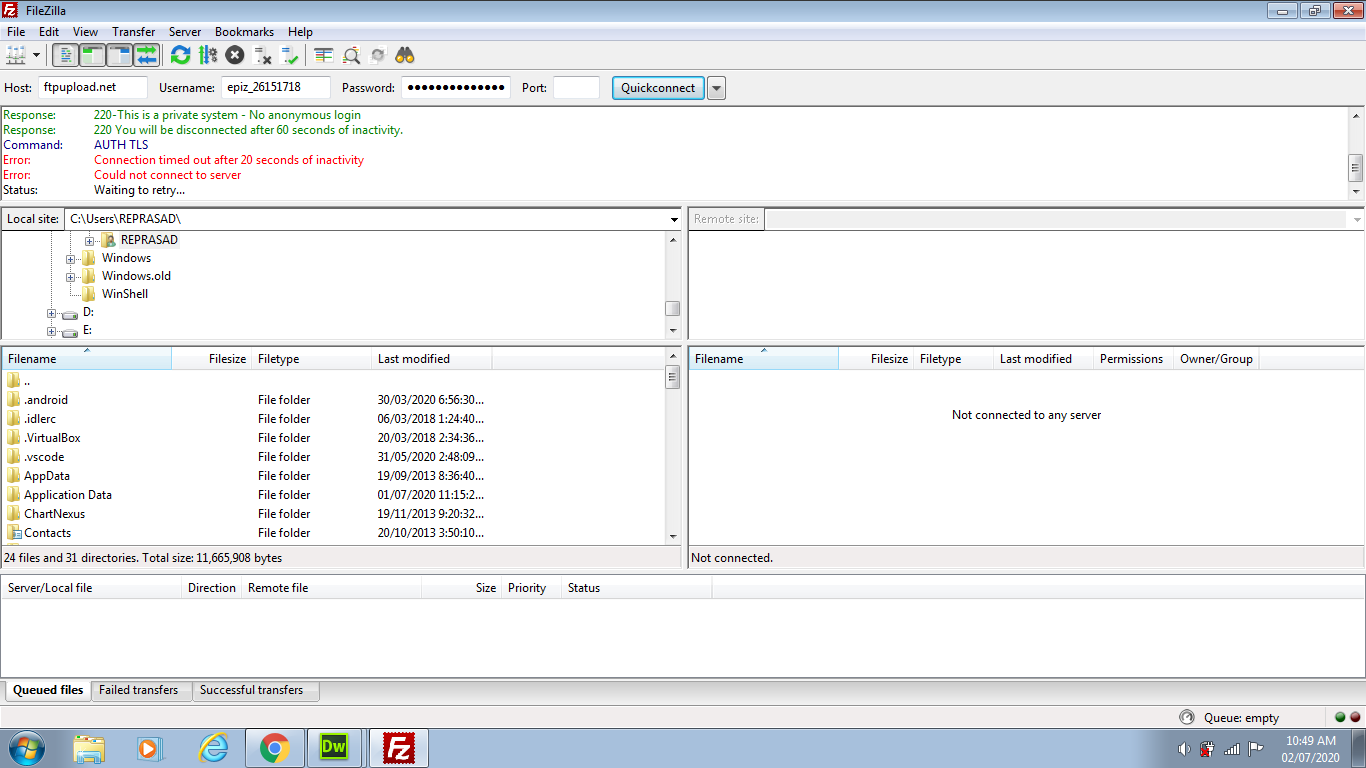This screenshot has width=1366, height=768.
Task: Click the Quickconnect button
Action: tap(658, 88)
